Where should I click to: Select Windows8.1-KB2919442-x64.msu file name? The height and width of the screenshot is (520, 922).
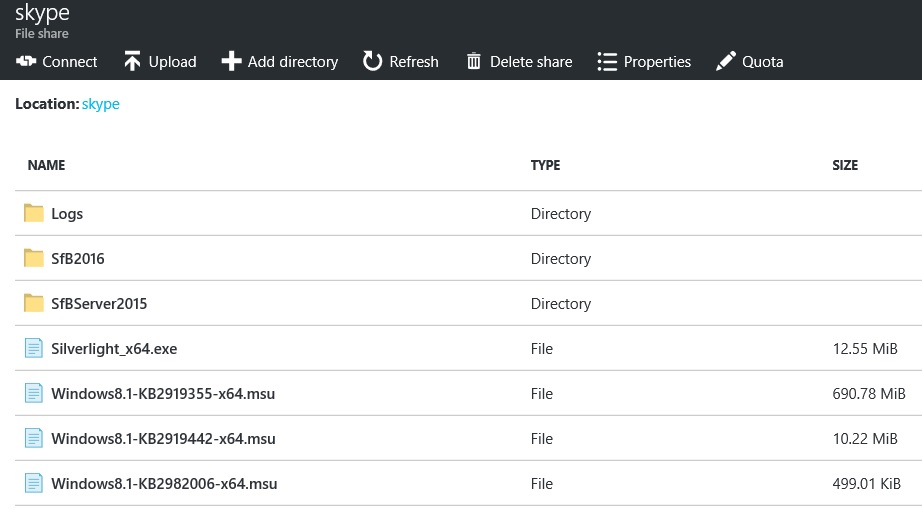click(163, 439)
